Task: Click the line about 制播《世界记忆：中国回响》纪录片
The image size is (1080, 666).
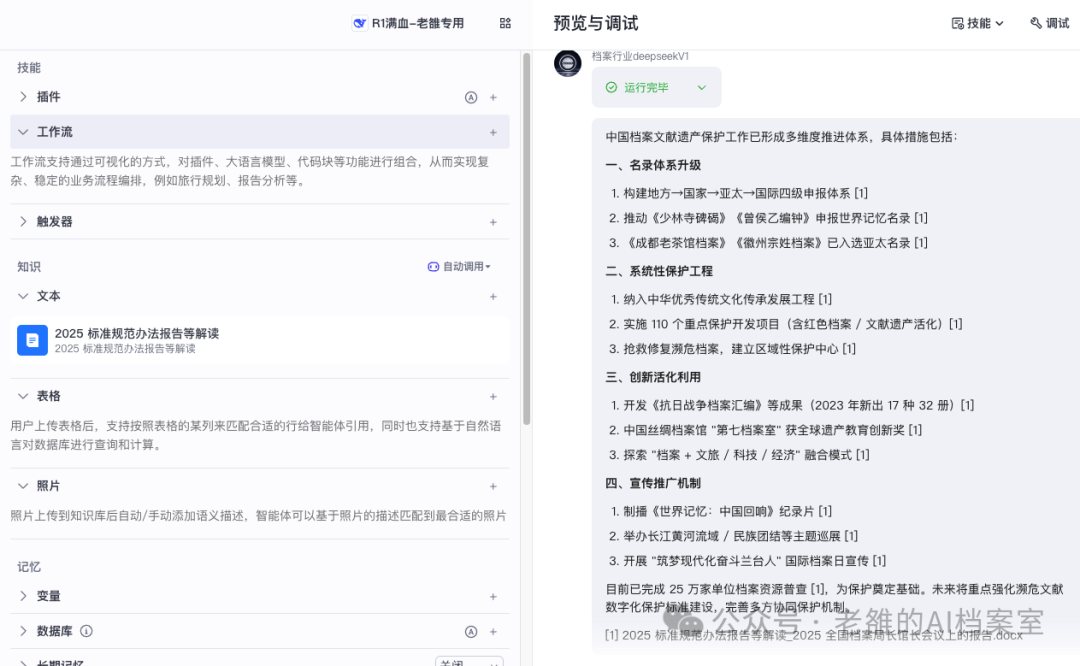Action: 727,512
